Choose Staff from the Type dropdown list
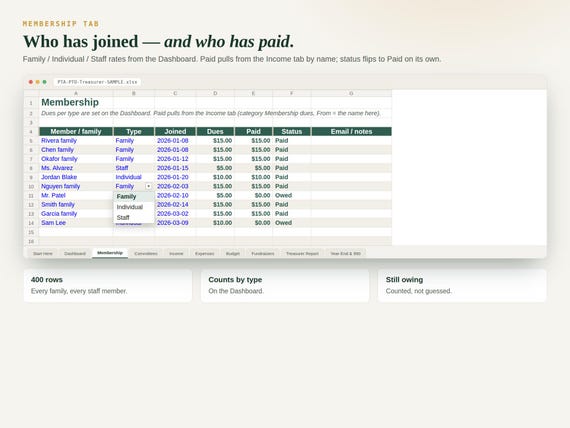 [134, 217]
